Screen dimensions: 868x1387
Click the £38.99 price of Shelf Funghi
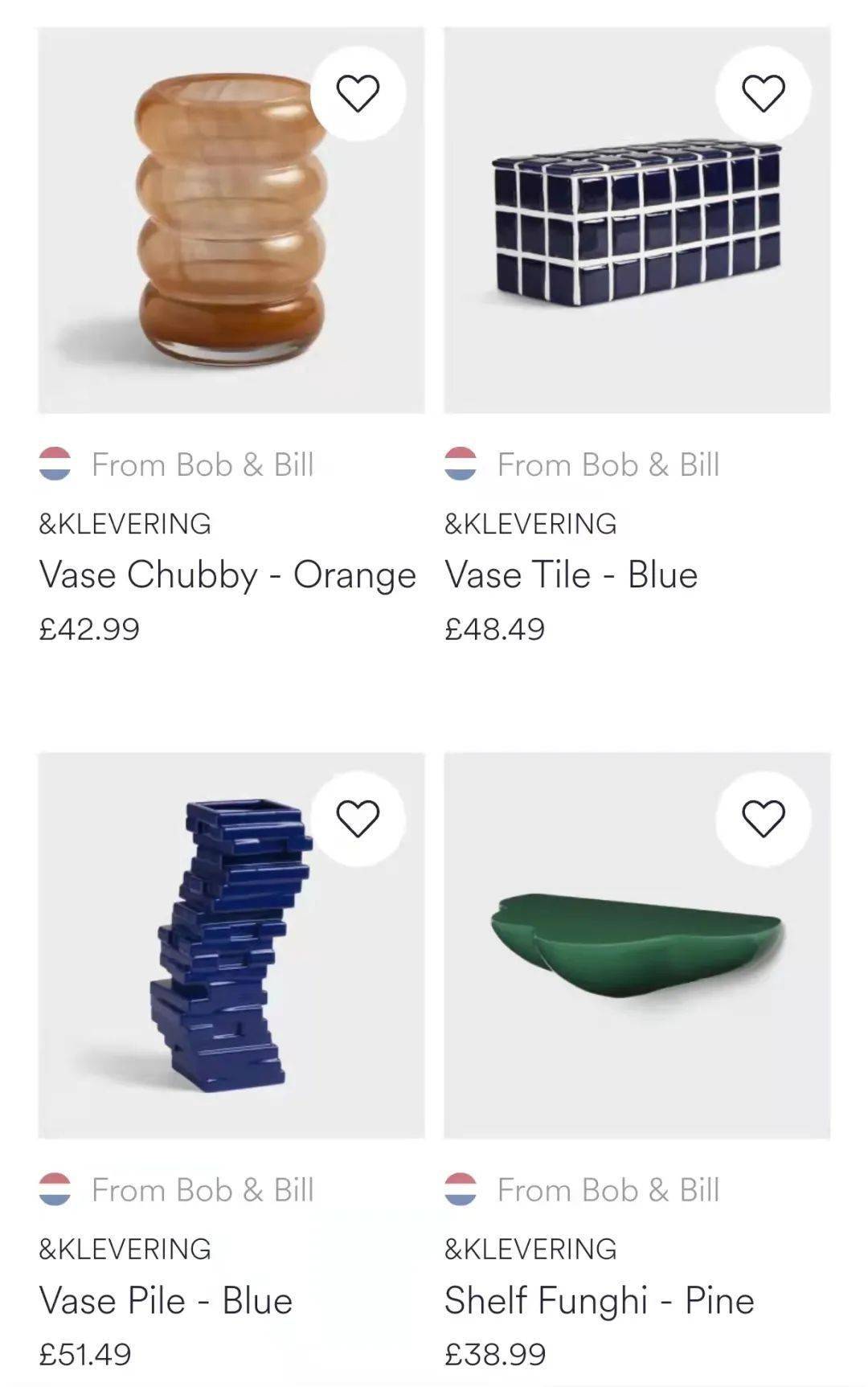point(495,1354)
